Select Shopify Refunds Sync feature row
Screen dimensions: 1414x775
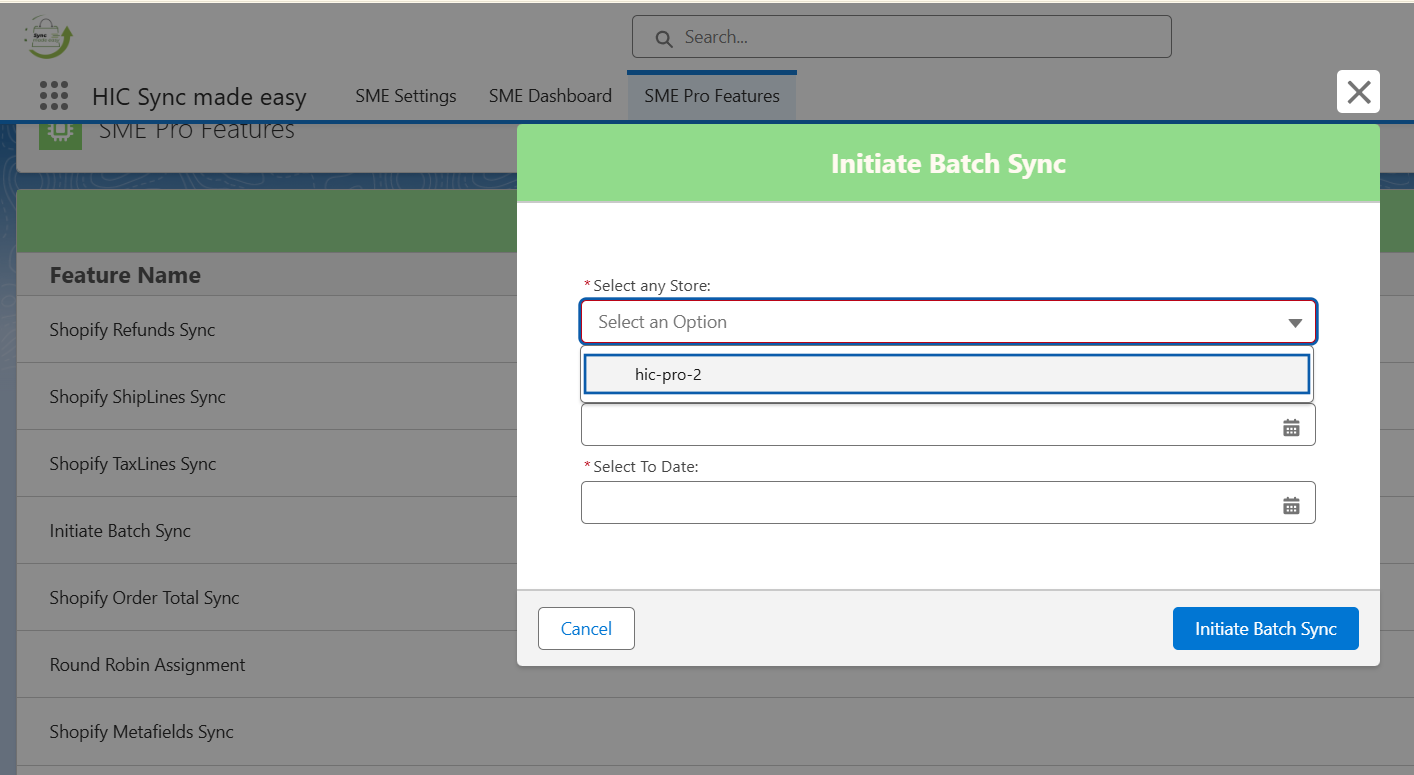[132, 330]
